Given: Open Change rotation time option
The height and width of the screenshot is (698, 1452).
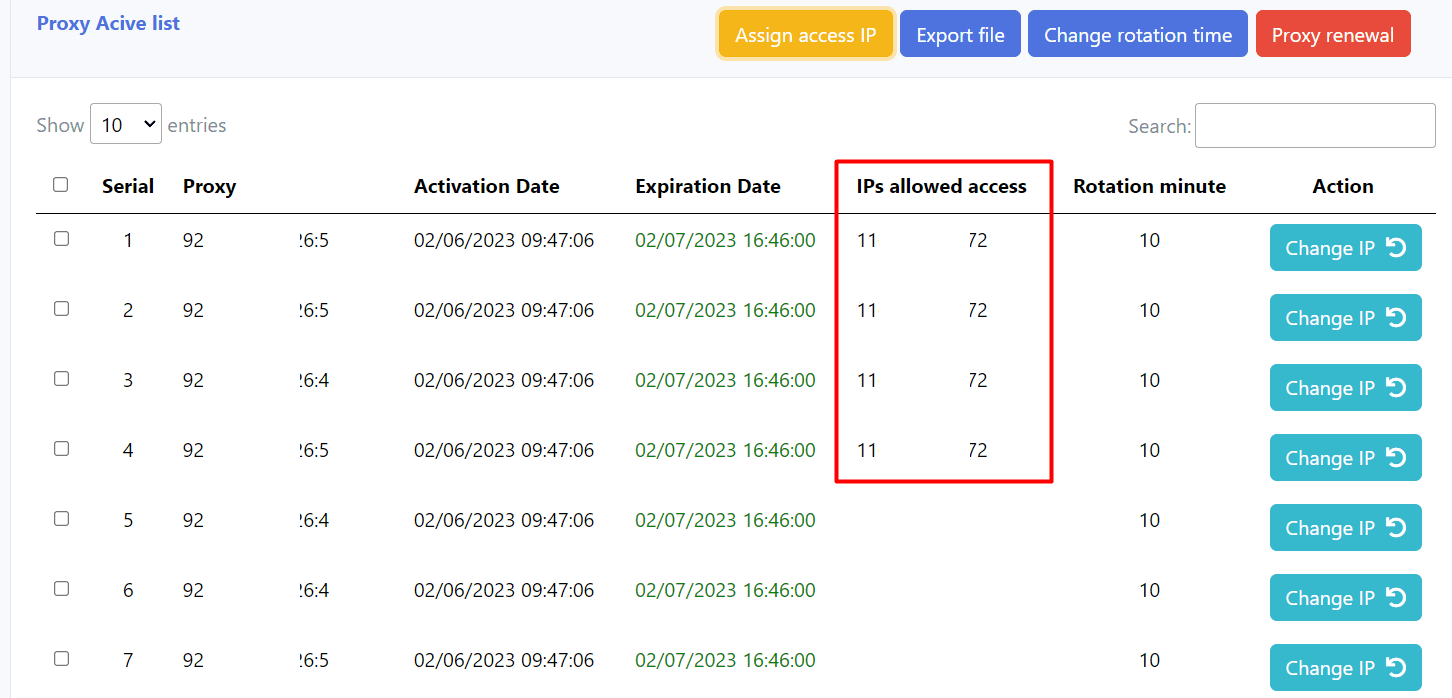Looking at the screenshot, I should [x=1137, y=35].
